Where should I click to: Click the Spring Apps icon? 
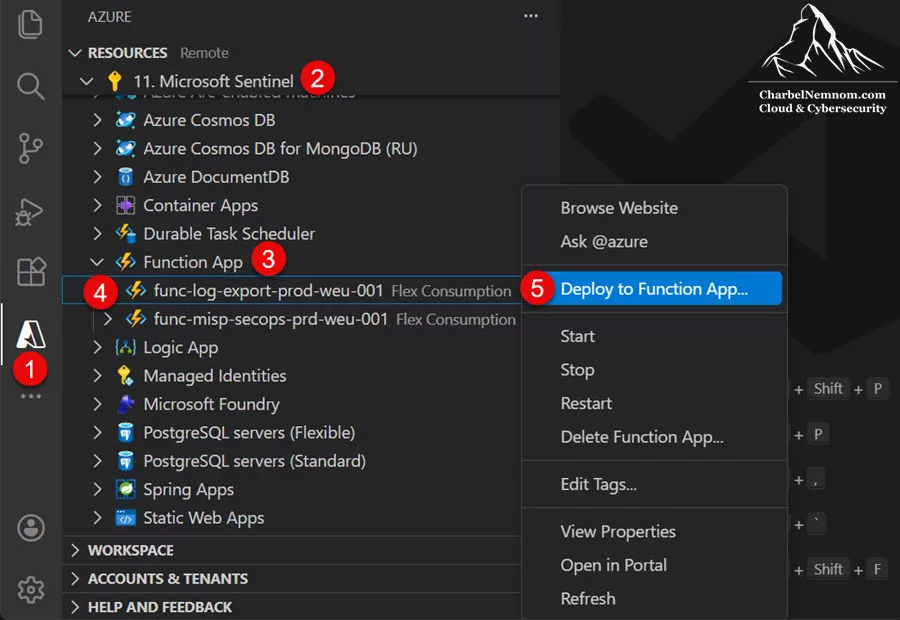pos(126,489)
